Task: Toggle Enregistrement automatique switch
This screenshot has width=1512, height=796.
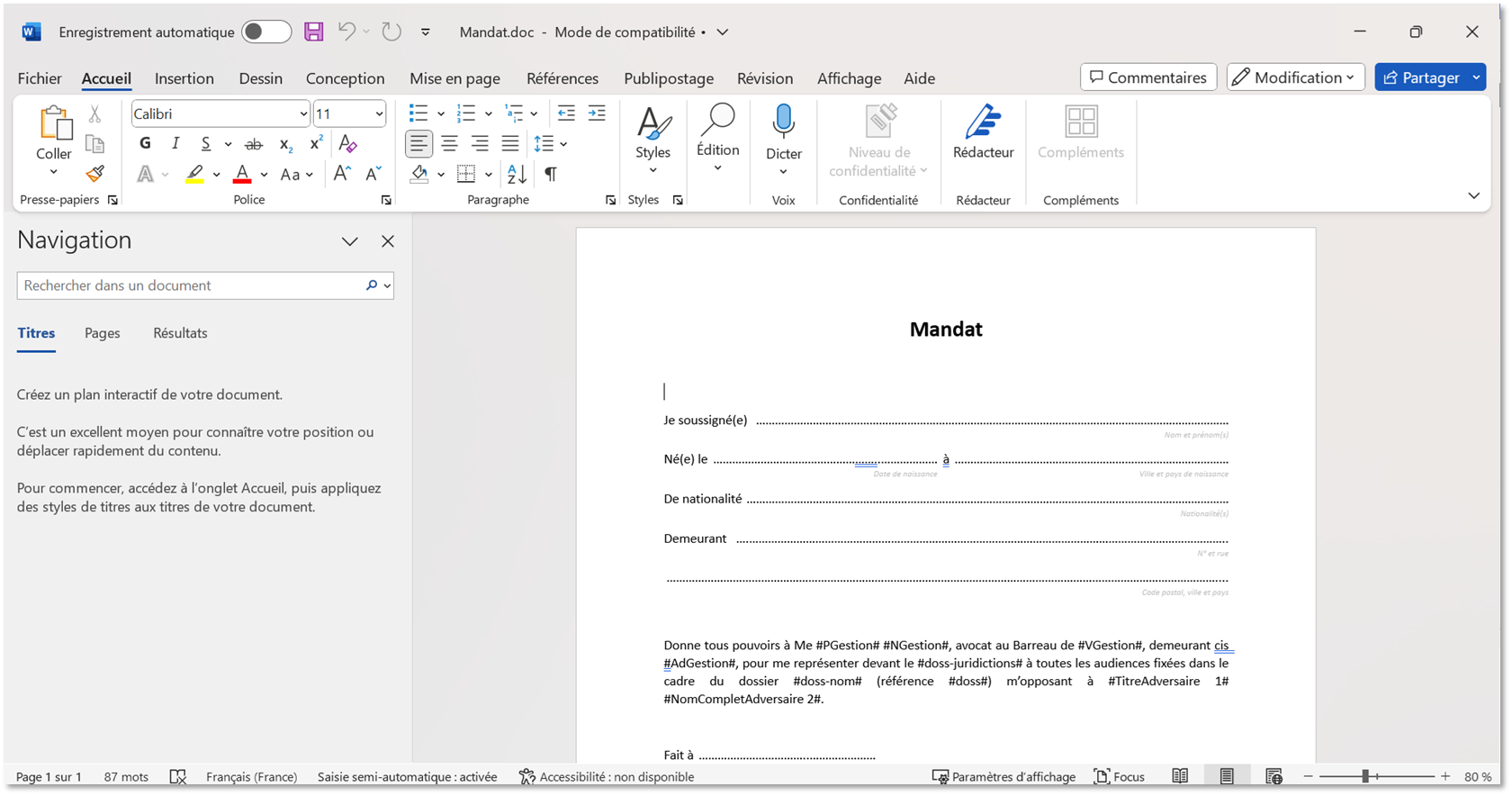Action: (x=266, y=32)
